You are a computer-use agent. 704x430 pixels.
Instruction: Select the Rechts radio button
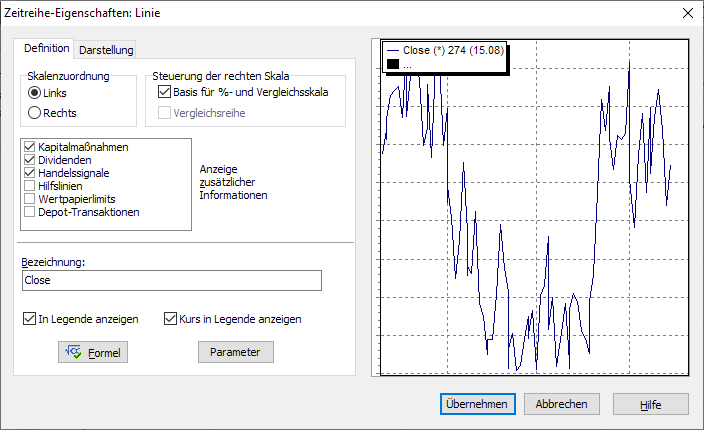(34, 113)
